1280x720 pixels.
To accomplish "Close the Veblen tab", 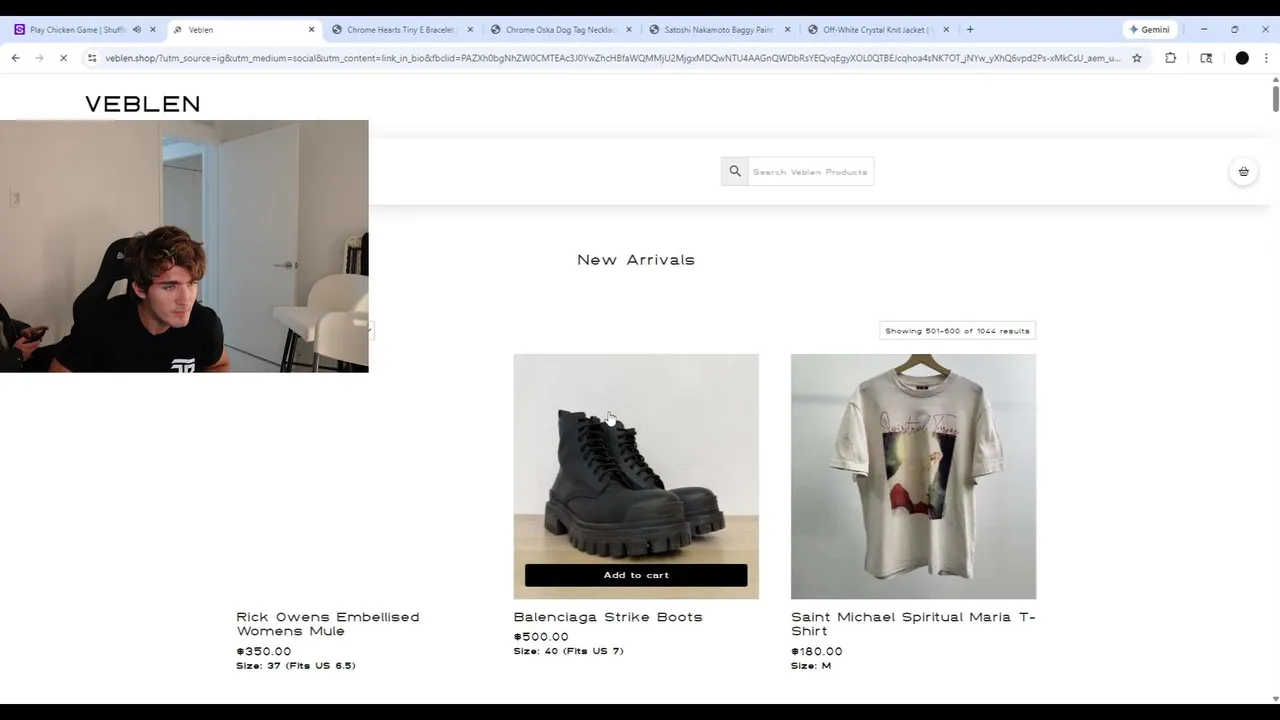I will [311, 30].
